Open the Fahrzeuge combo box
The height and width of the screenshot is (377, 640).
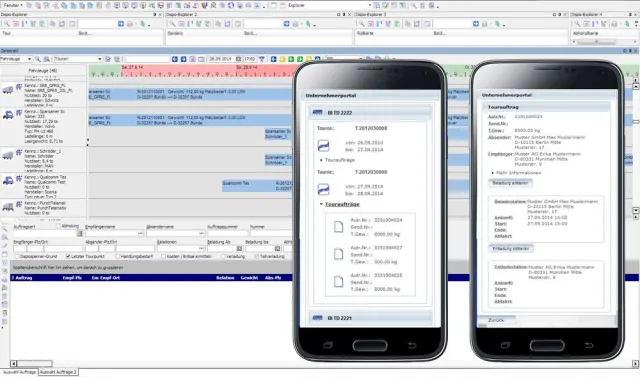coord(16,59)
